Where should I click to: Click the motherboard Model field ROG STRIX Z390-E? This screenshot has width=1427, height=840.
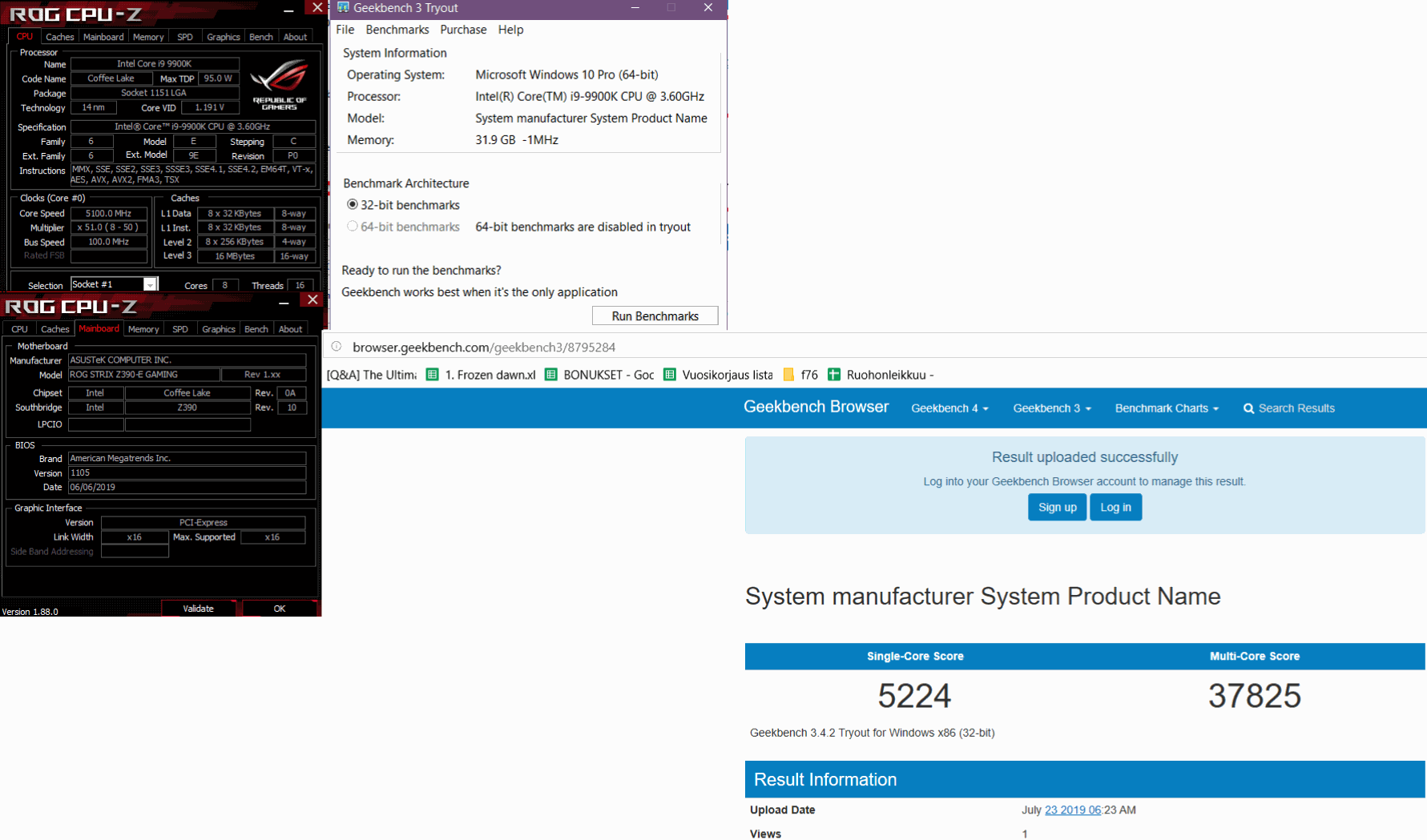point(143,375)
